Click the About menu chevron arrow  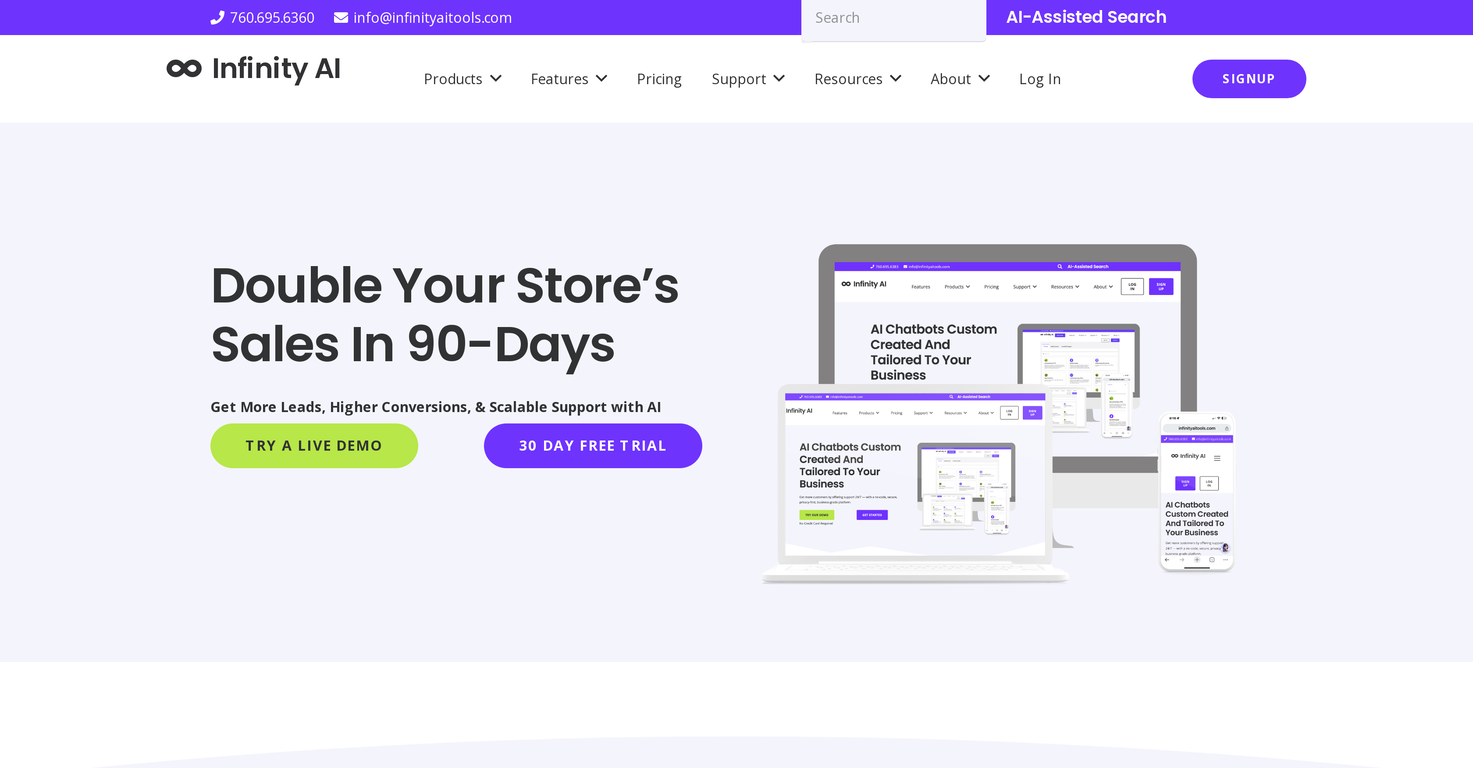(x=984, y=78)
